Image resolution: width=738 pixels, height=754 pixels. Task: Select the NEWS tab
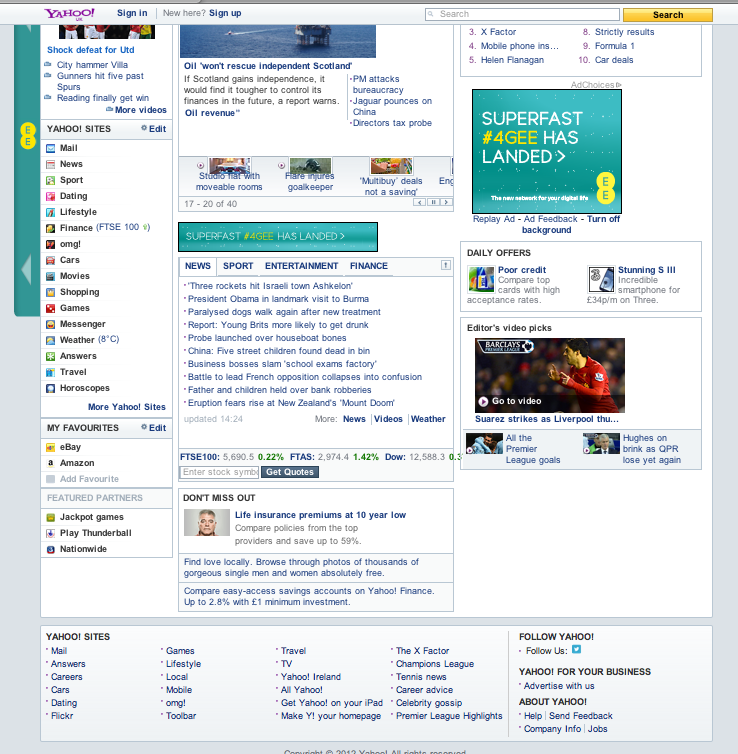click(198, 266)
